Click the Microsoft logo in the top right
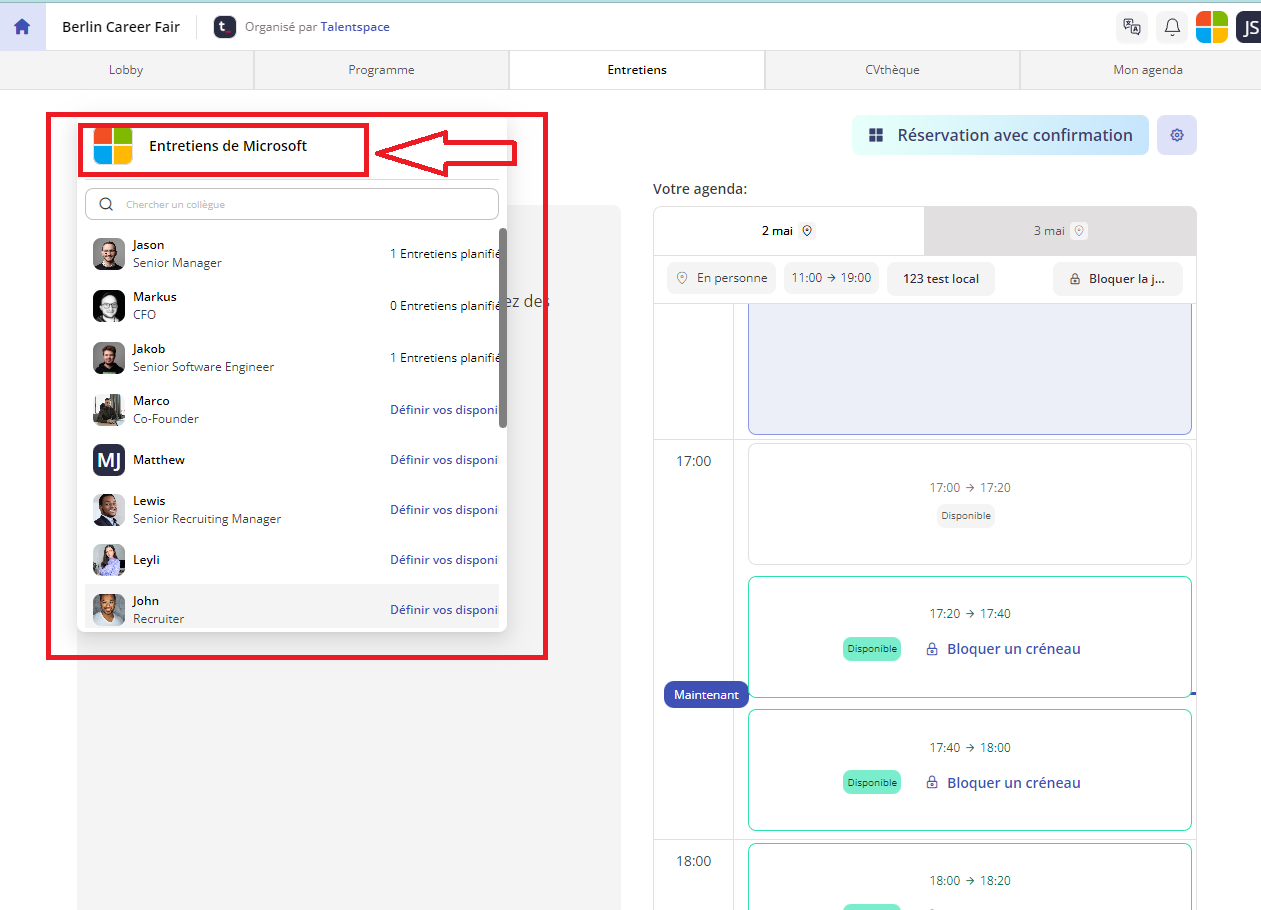This screenshot has height=910, width=1261. coord(1212,27)
